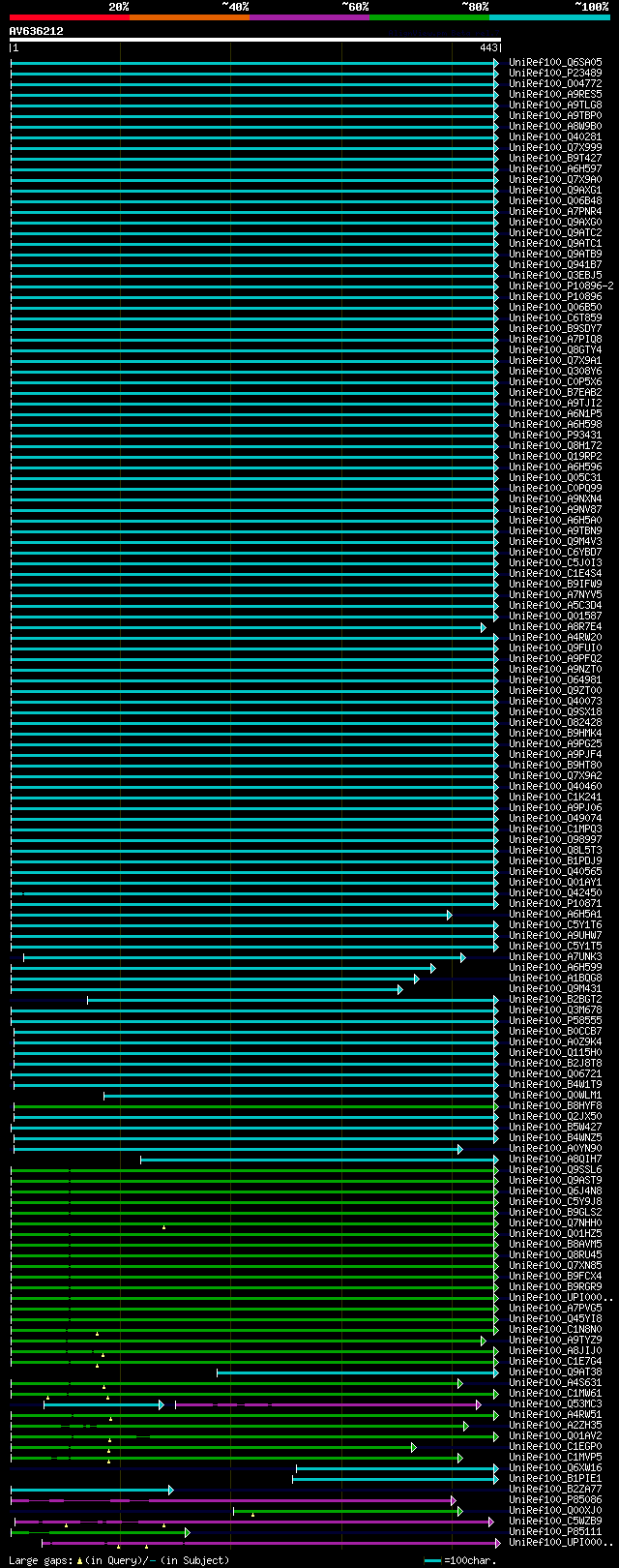Viewport: 619px width, 1568px height.
Task: Click the UniRef100_B2ZA77 label
Action: coord(555,1490)
